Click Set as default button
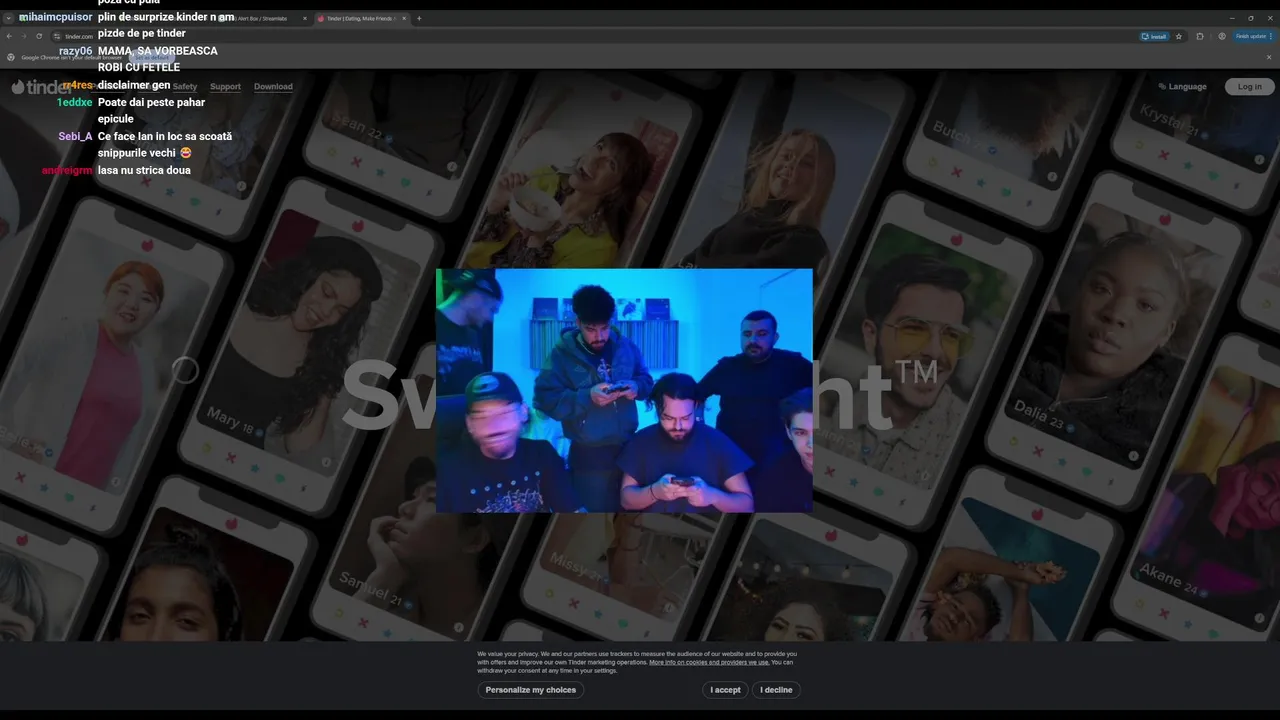Screen dimensions: 1280x720 click(x=150, y=57)
